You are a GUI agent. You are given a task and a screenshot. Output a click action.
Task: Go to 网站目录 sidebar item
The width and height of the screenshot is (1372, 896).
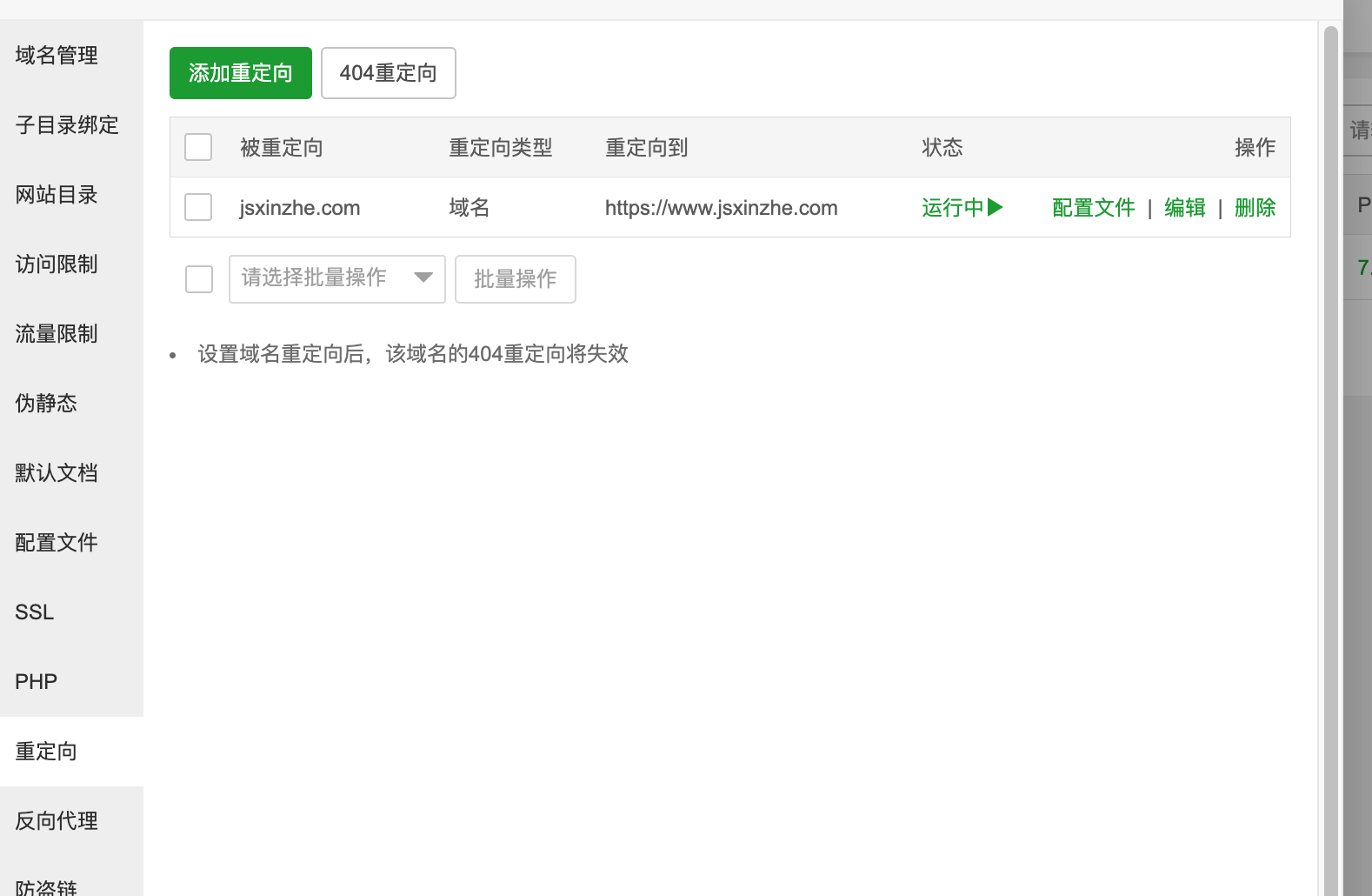[71, 195]
